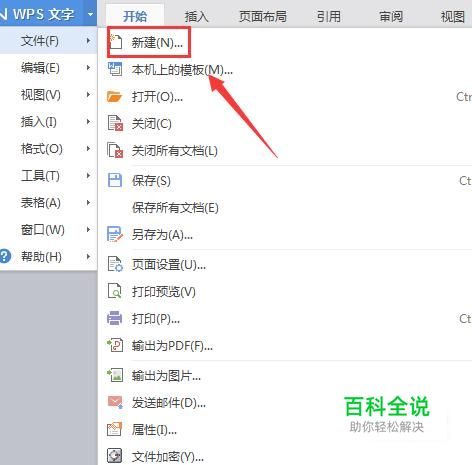Expand the 窗口(W) submenu arrow
The width and height of the screenshot is (472, 465).
click(x=88, y=229)
